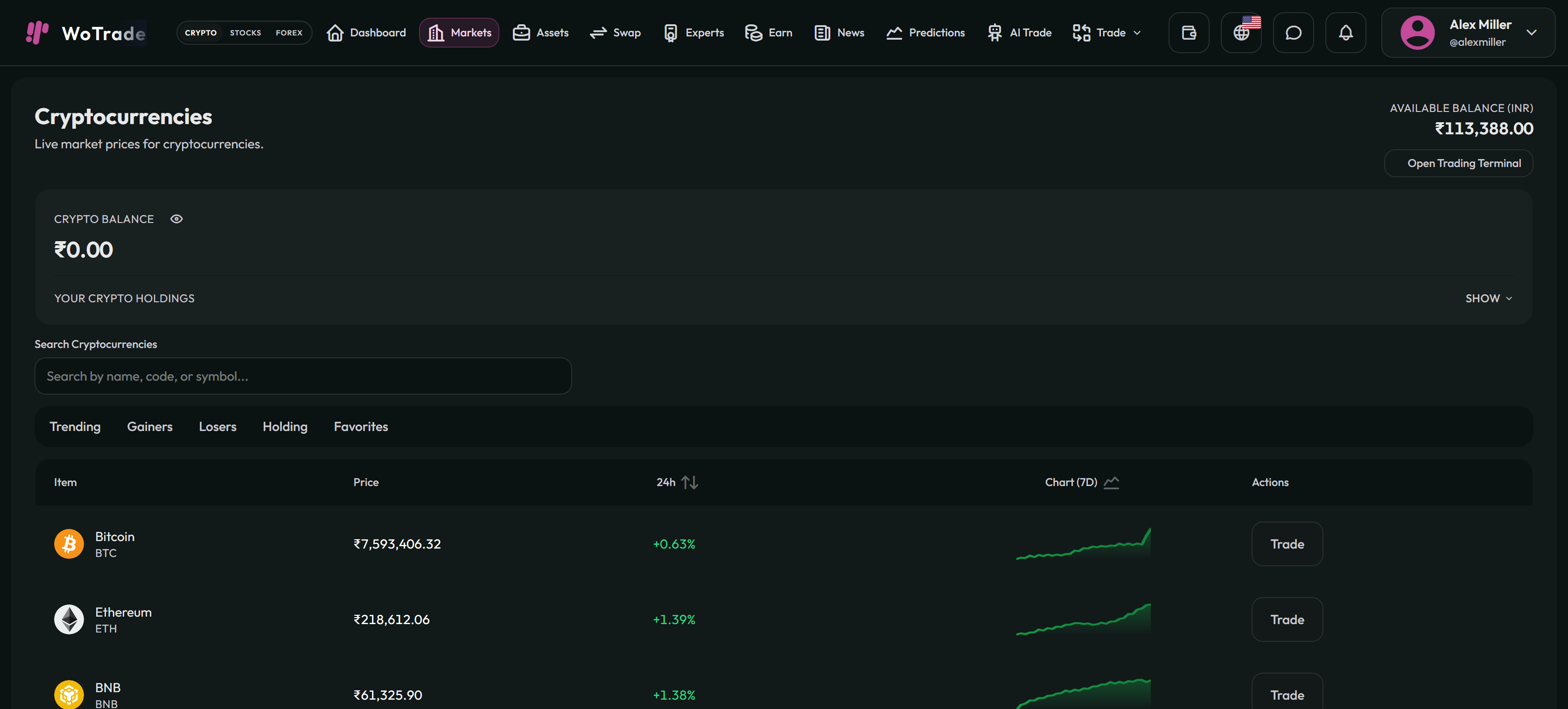
Task: Toggle crypto balance visibility eye
Action: click(x=176, y=218)
